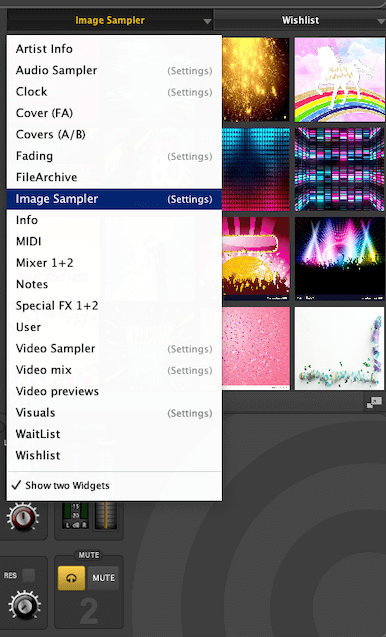
Task: Pick the neon equalizer room thumbnail
Action: 339,169
